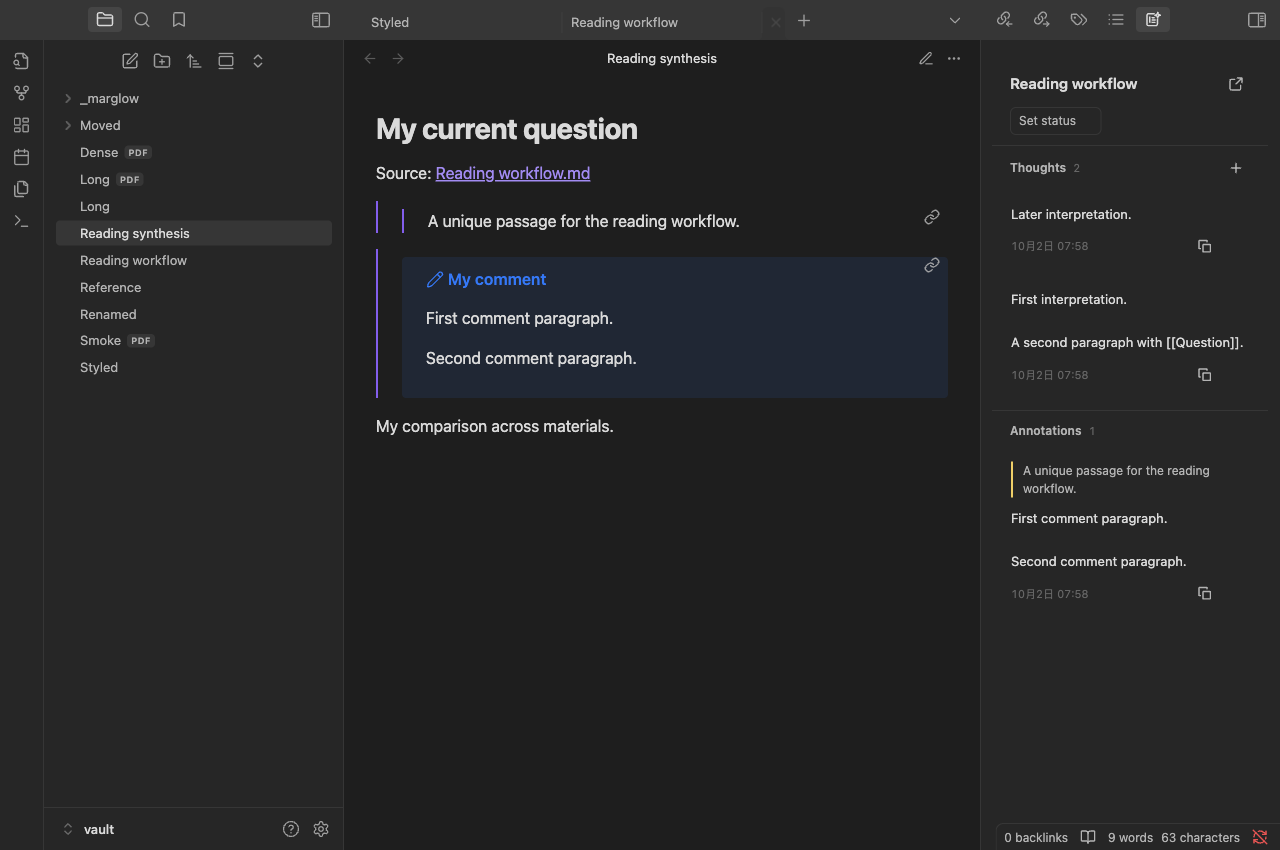Image resolution: width=1280 pixels, height=850 pixels.
Task: Open quick switcher from the ribbon
Action: click(21, 61)
